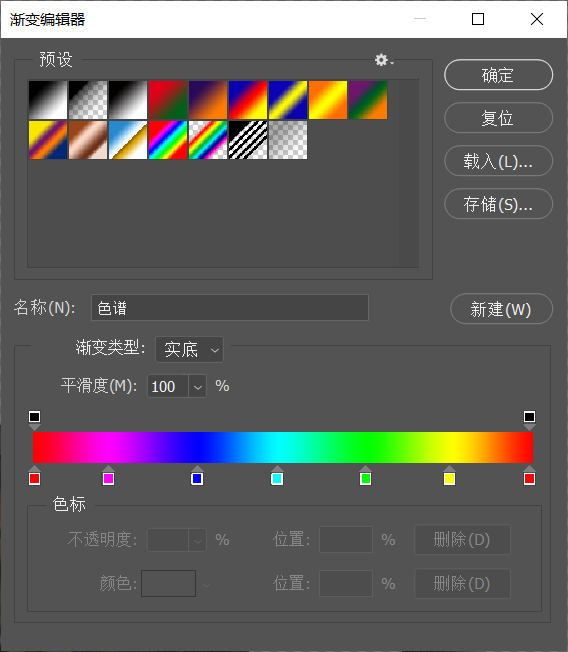Viewport: 568px width, 652px height.
Task: Select the blue color stop
Action: pos(197,475)
